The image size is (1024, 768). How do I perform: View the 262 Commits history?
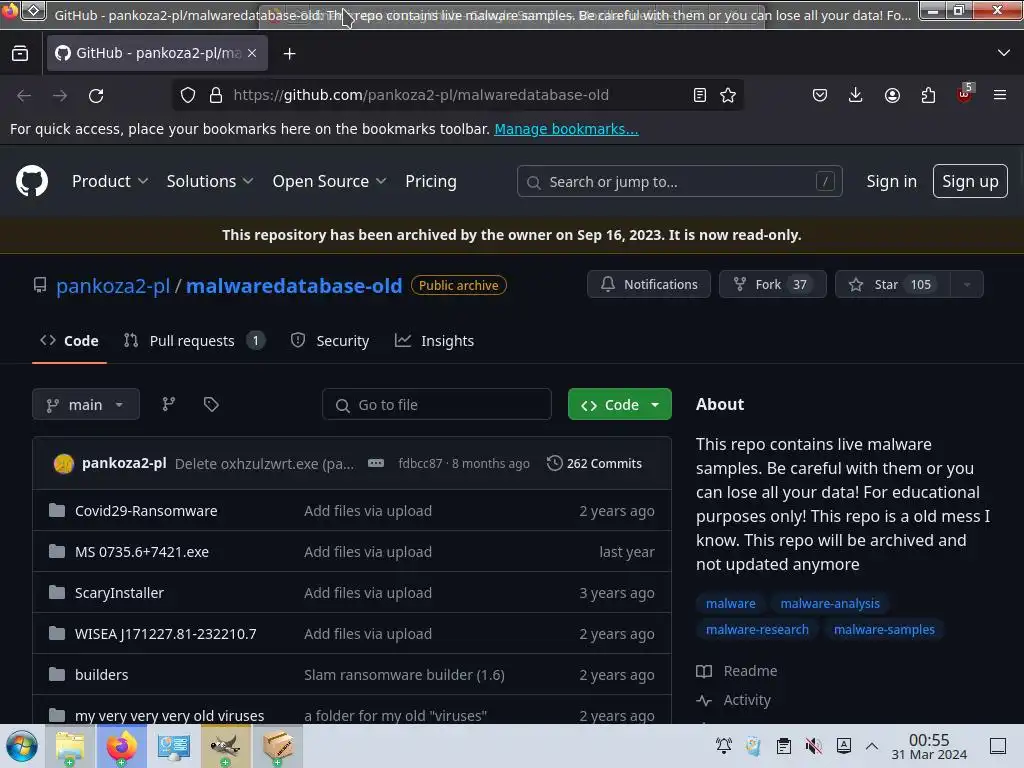[x=595, y=463]
